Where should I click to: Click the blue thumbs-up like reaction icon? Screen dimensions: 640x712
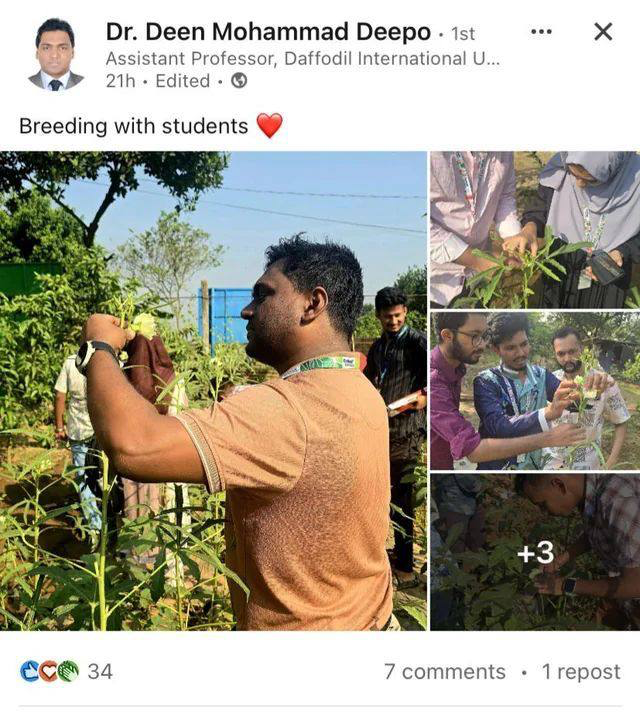(x=30, y=672)
